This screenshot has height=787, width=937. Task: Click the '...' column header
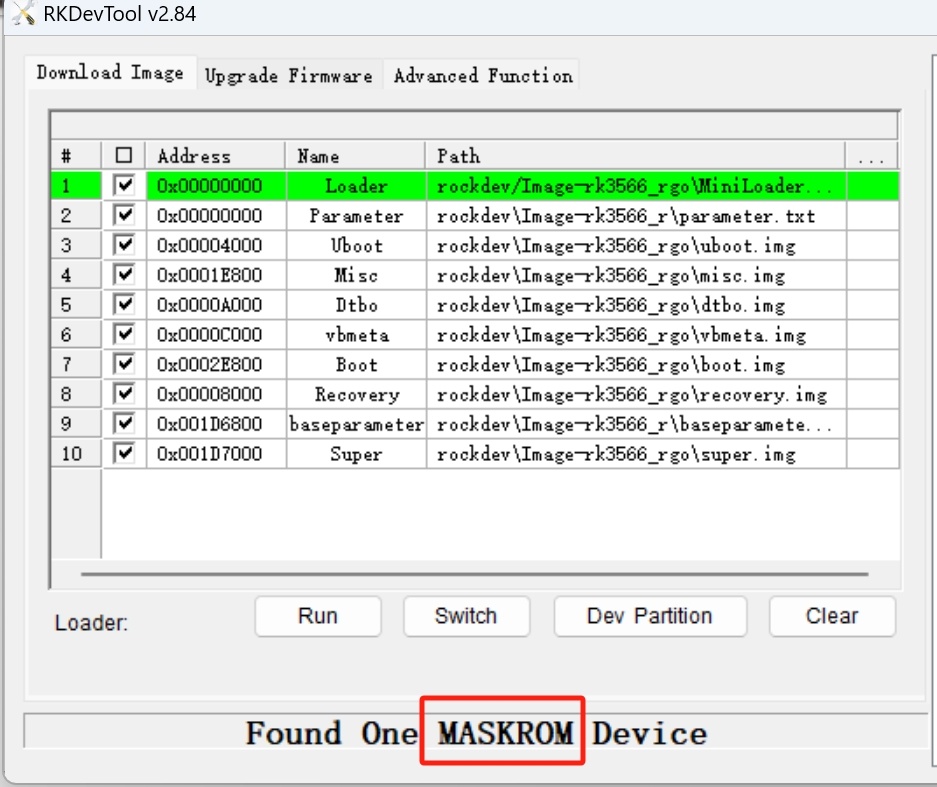coord(871,156)
